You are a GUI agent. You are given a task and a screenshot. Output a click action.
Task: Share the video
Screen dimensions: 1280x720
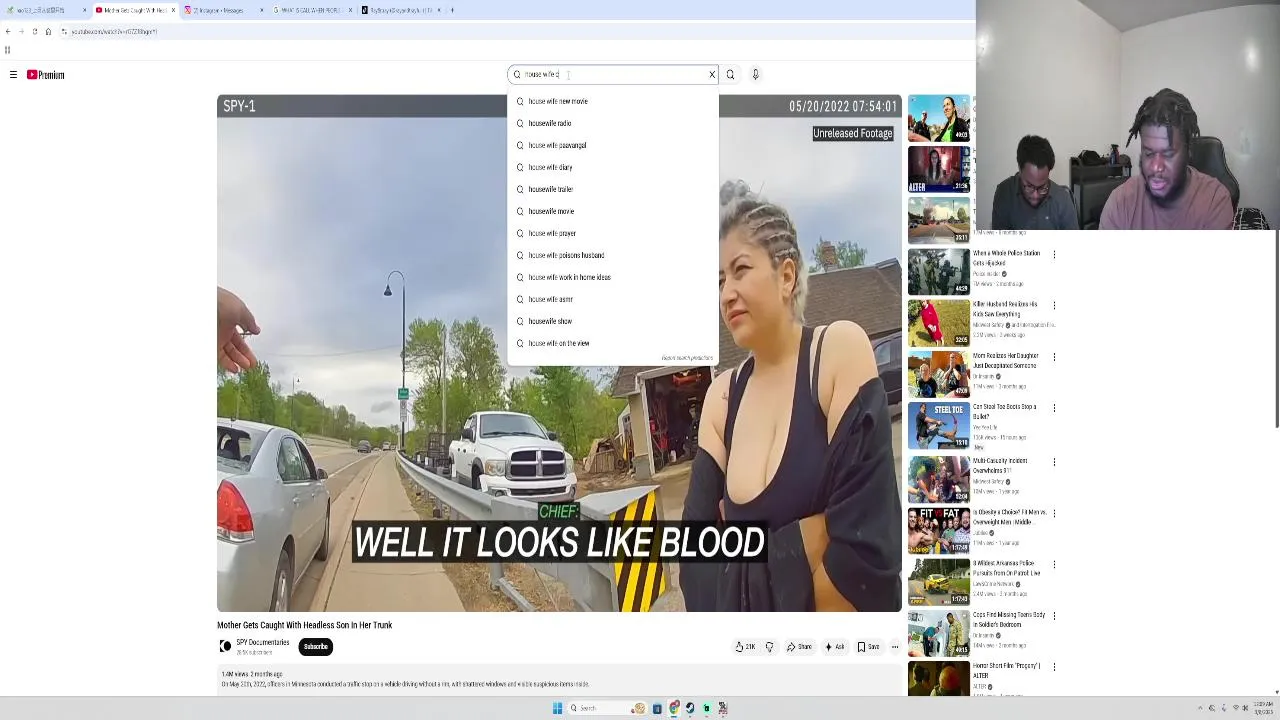[x=799, y=647]
